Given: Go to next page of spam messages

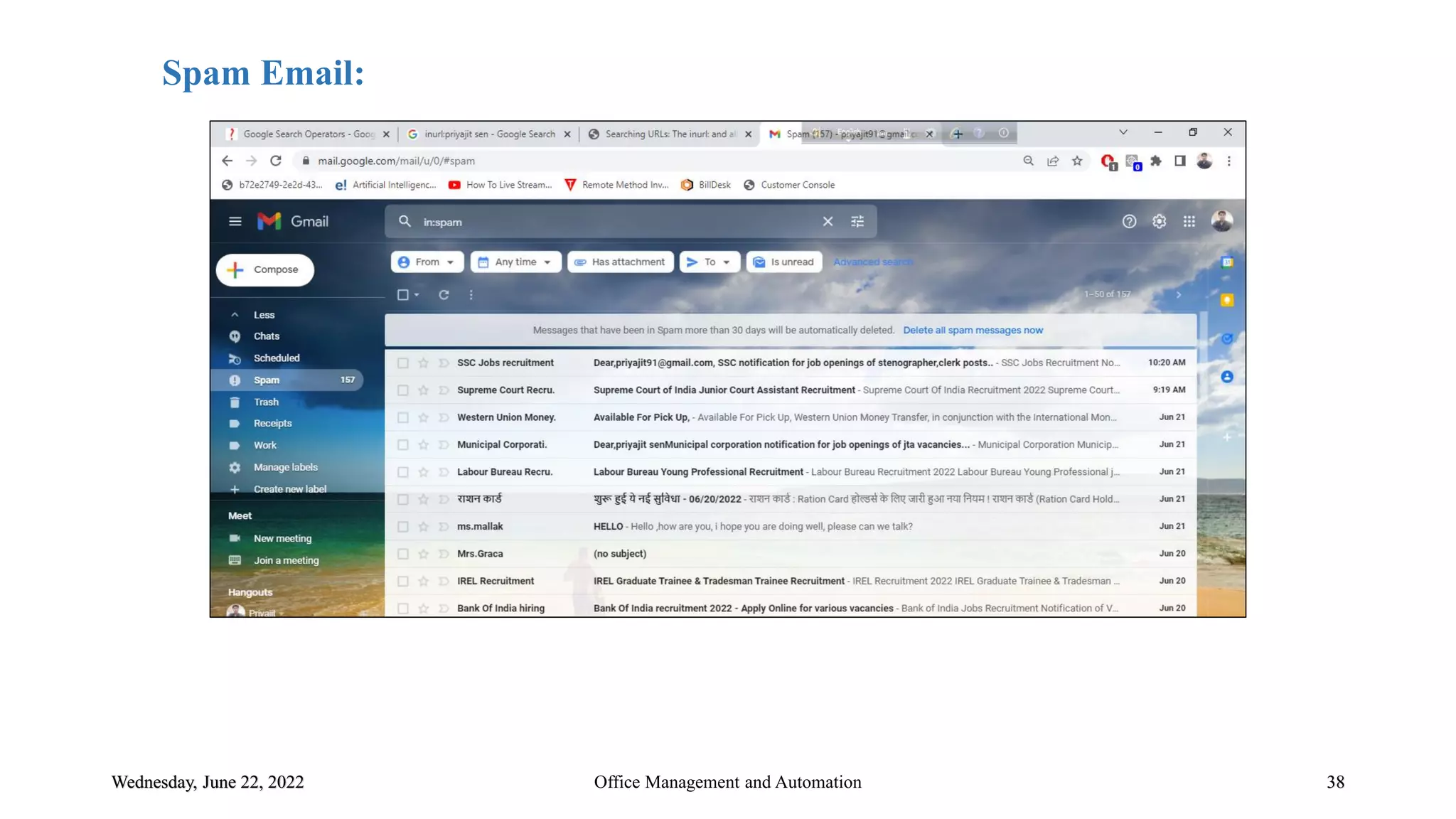Looking at the screenshot, I should point(1179,294).
